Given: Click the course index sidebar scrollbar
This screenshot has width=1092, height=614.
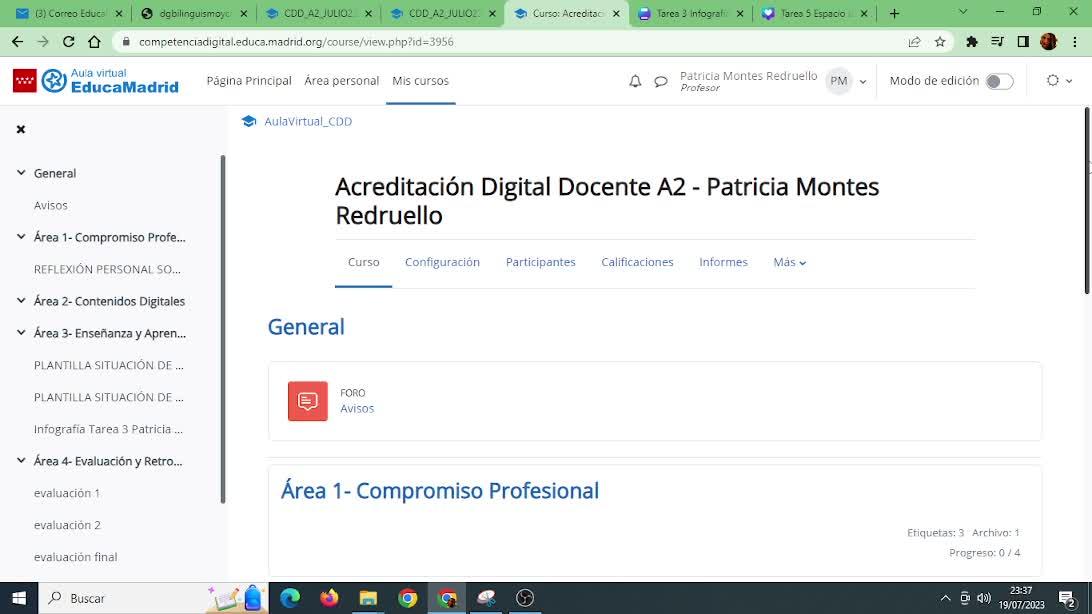Looking at the screenshot, I should click(x=223, y=330).
